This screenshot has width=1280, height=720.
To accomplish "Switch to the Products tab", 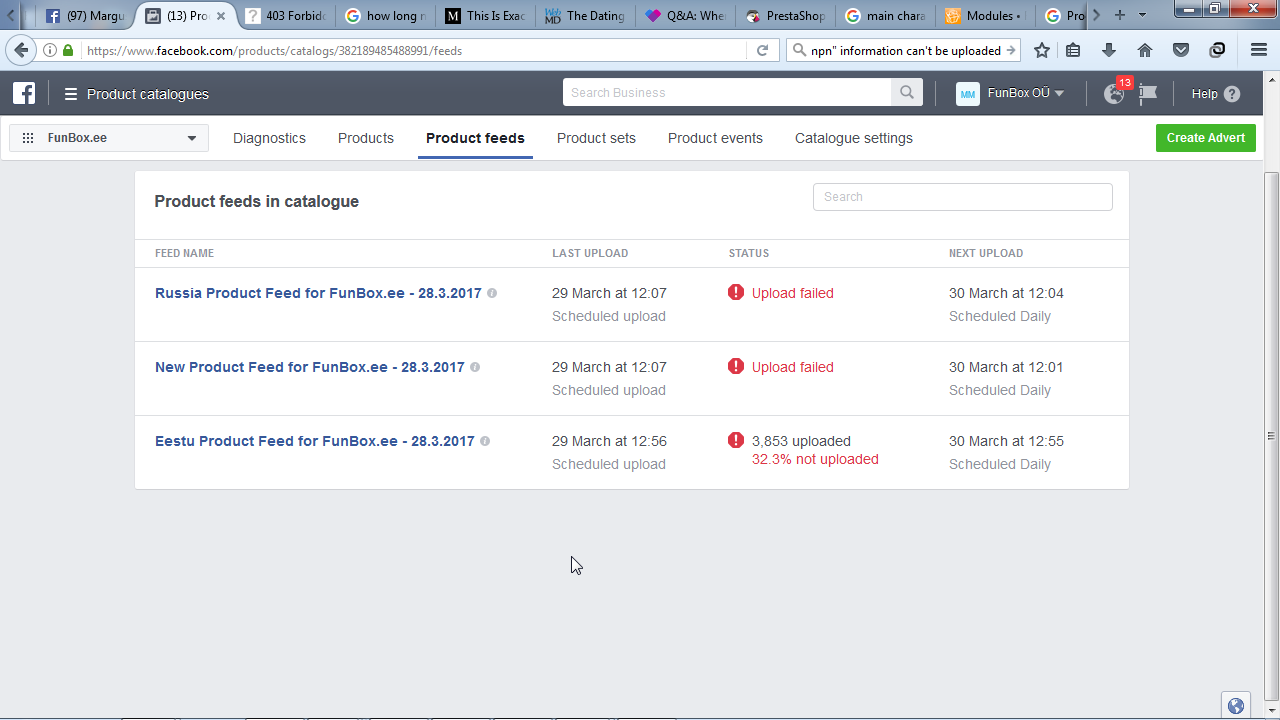I will [366, 138].
